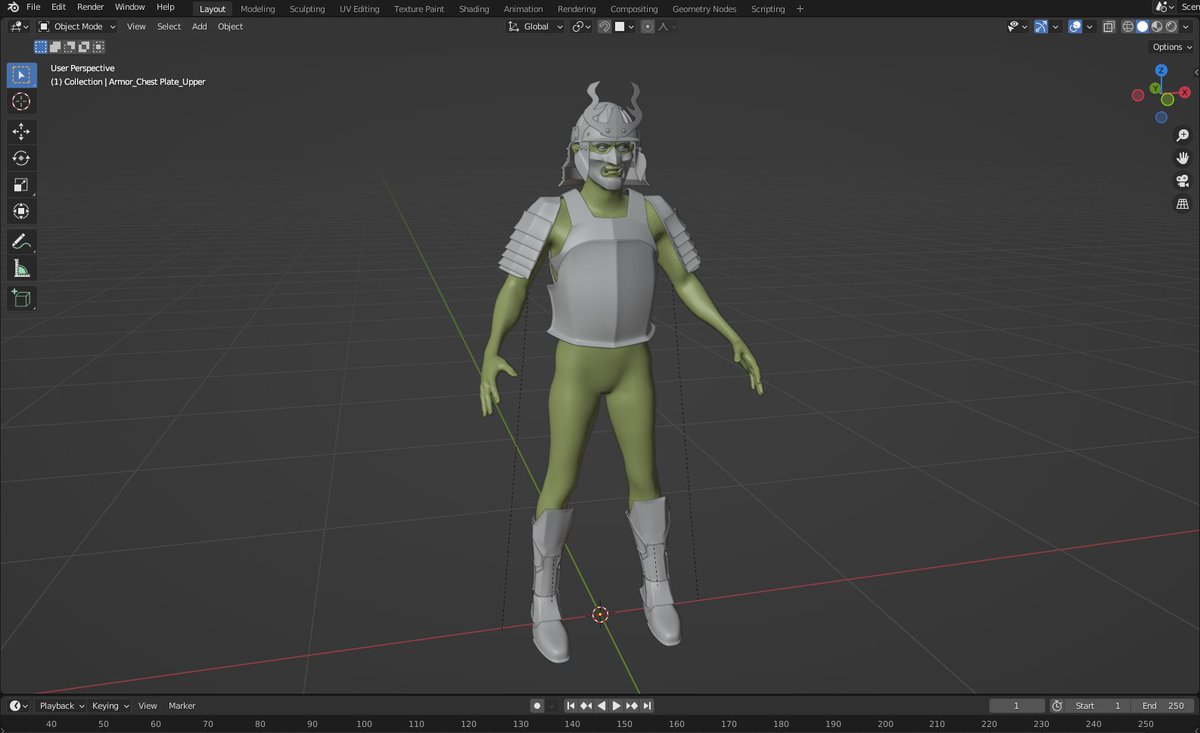1200x733 pixels.
Task: Open the Options dropdown
Action: pos(1172,47)
